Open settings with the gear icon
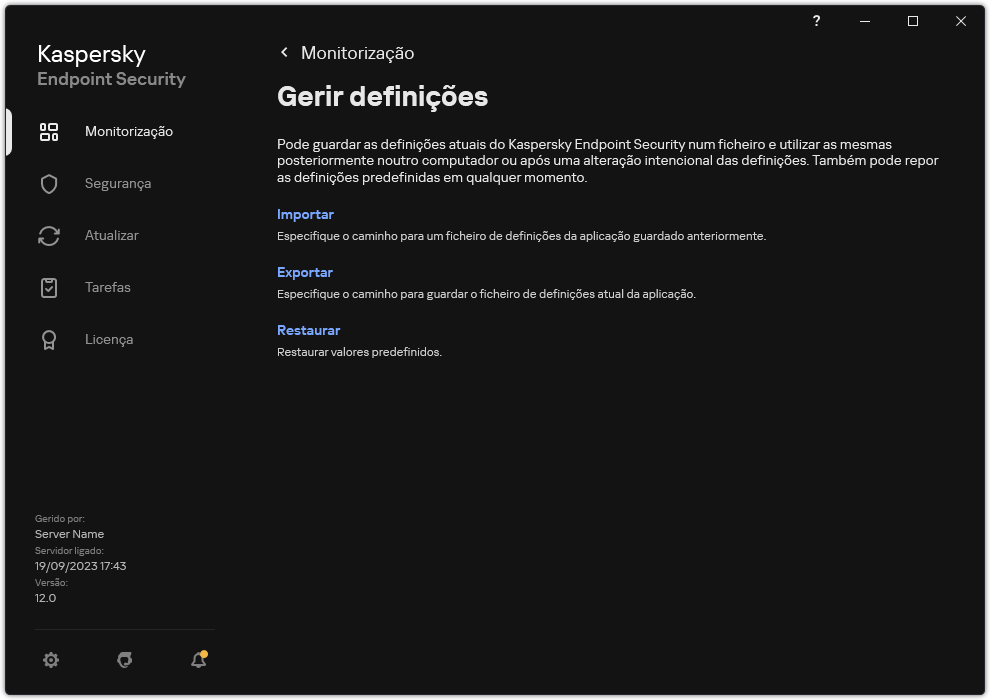 51,660
